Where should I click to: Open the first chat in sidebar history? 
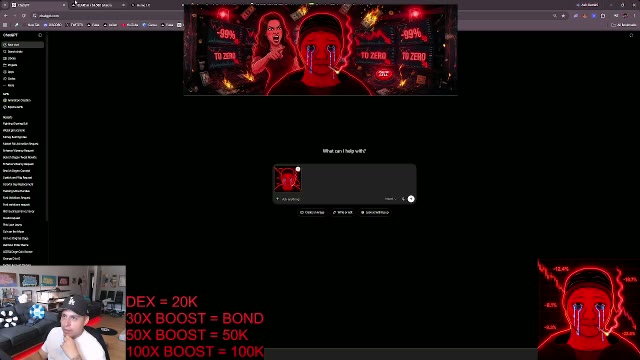click(x=22, y=124)
